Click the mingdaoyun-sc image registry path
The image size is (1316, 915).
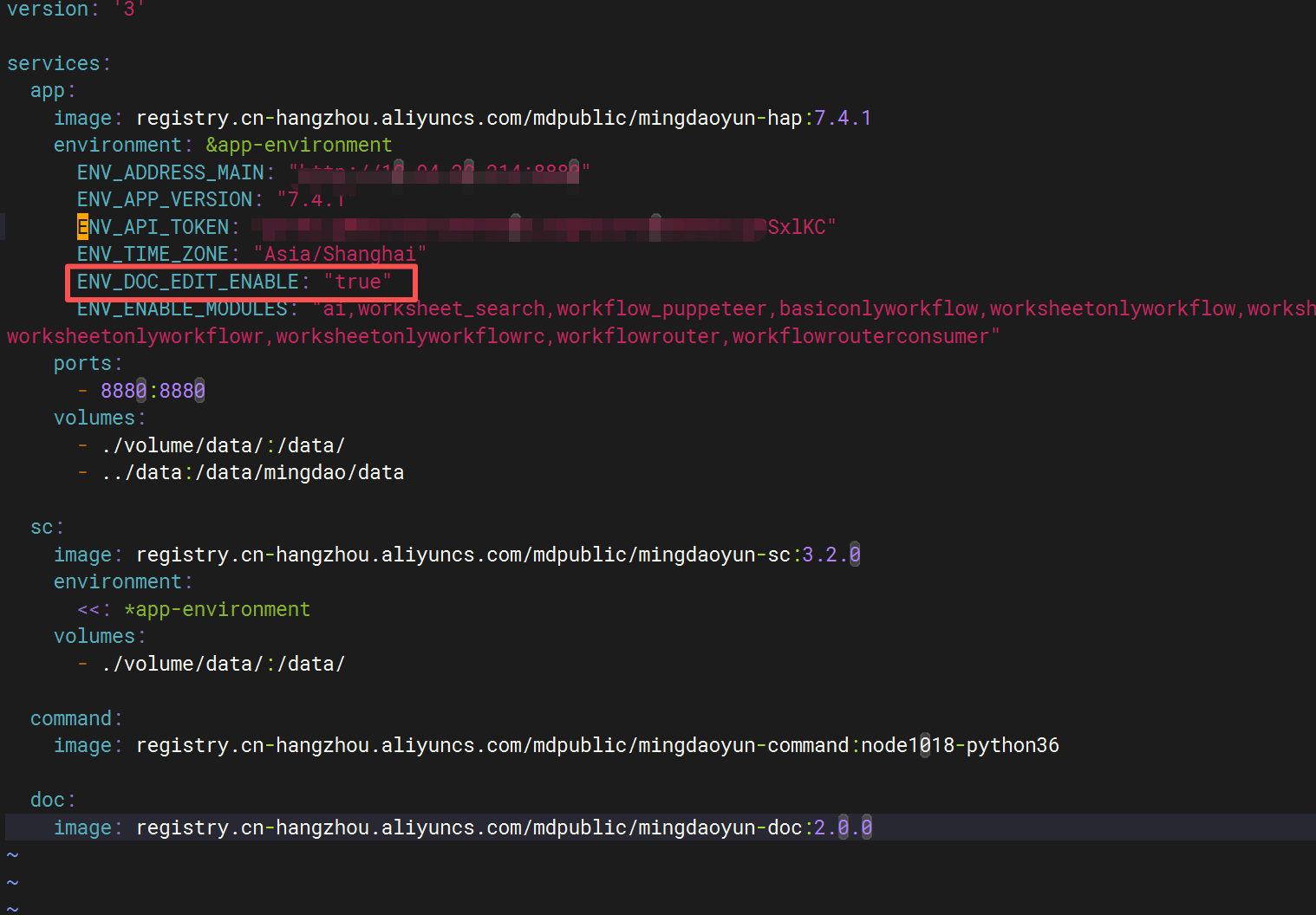click(464, 555)
